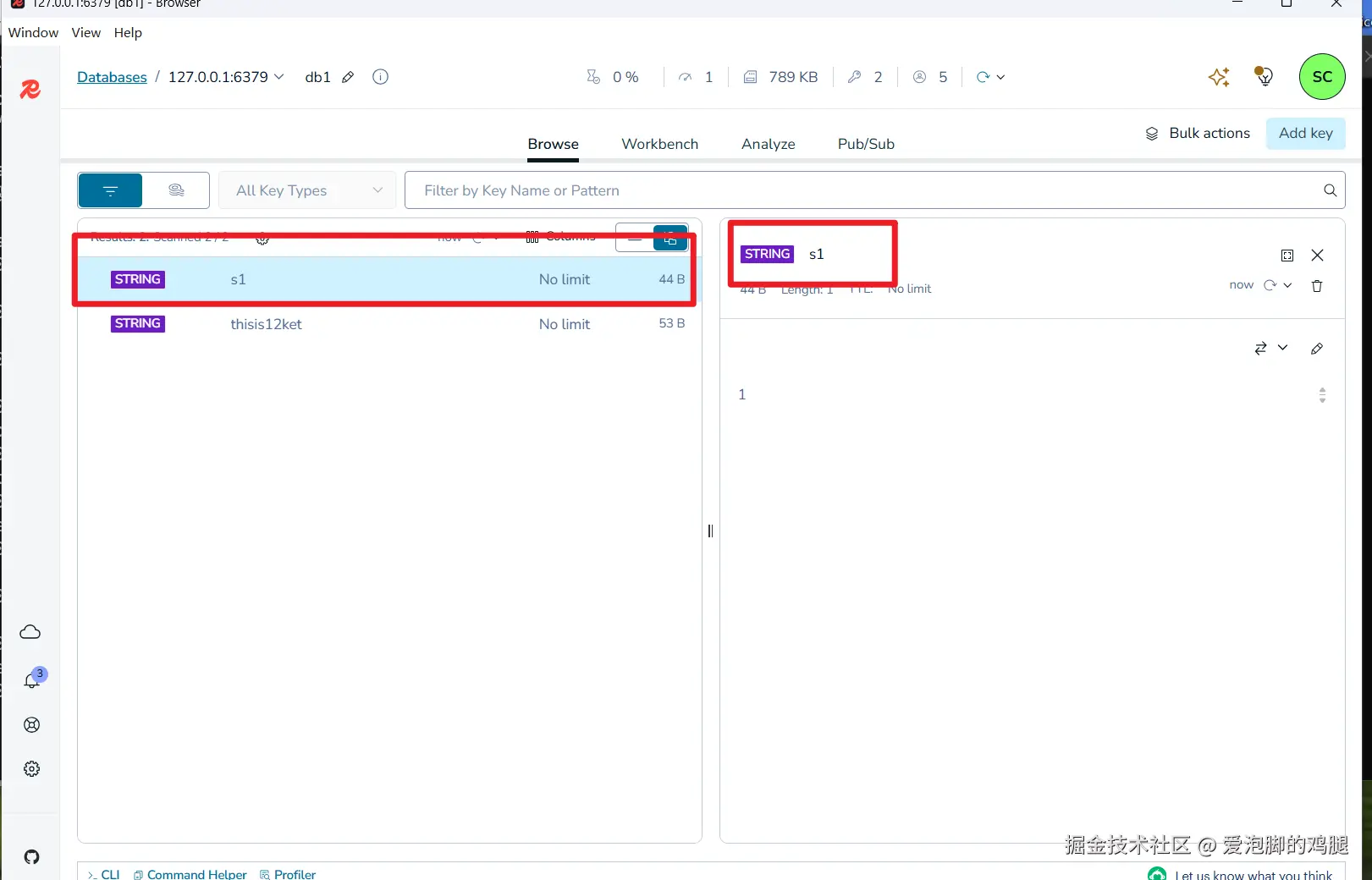Expand the value format chevron
Image resolution: width=1372 pixels, height=880 pixels.
(x=1282, y=348)
